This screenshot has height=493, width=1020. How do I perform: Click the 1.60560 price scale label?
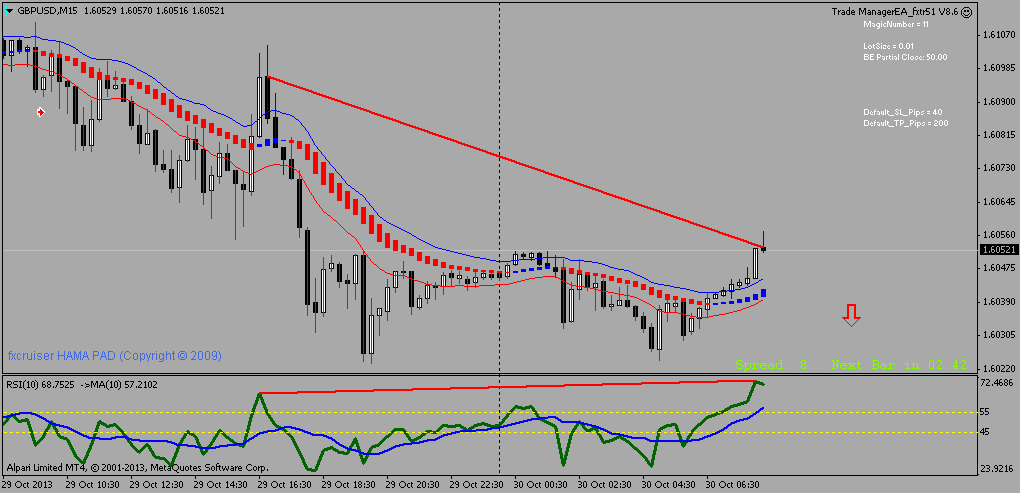[997, 234]
